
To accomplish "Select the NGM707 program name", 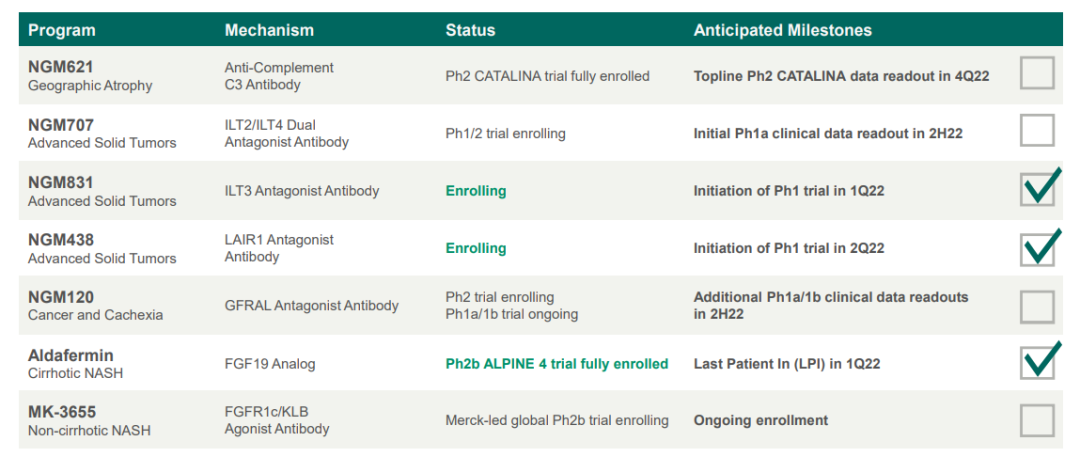I will (61, 125).
